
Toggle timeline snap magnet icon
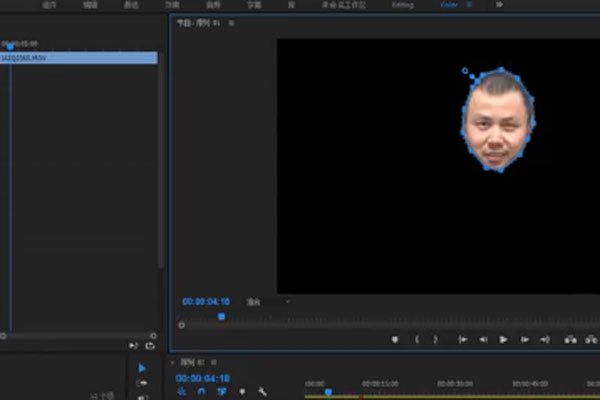click(x=201, y=392)
